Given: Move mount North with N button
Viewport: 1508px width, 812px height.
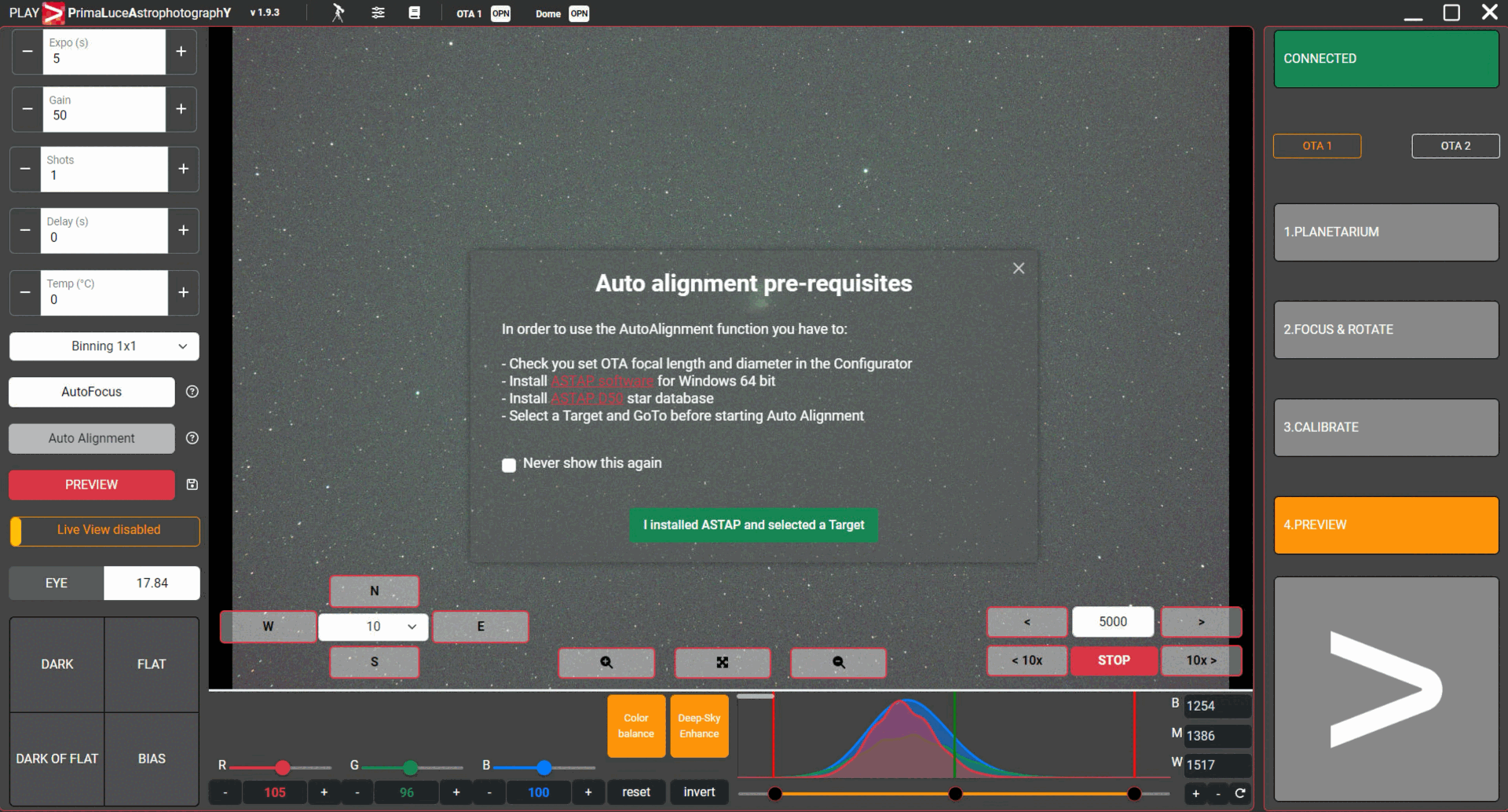Looking at the screenshot, I should [x=375, y=591].
